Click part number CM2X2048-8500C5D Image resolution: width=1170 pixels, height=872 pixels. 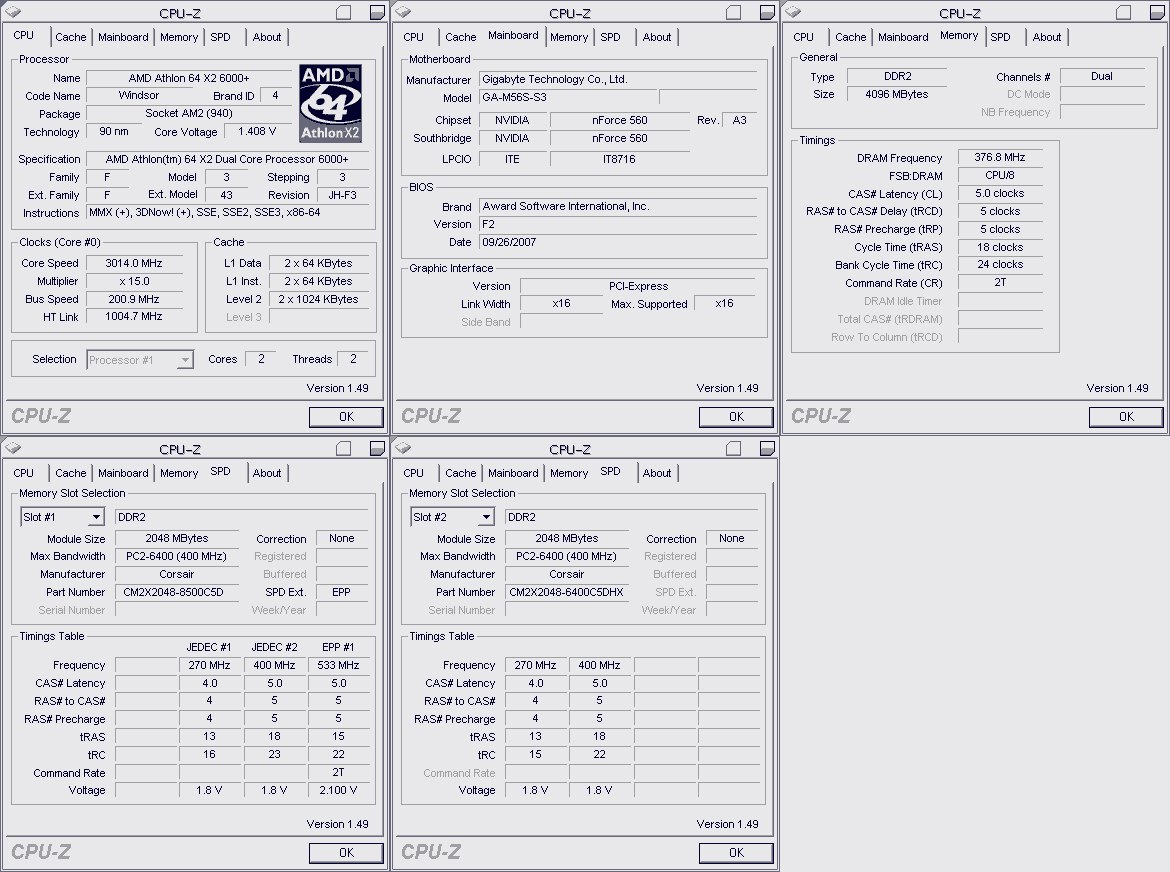point(177,592)
